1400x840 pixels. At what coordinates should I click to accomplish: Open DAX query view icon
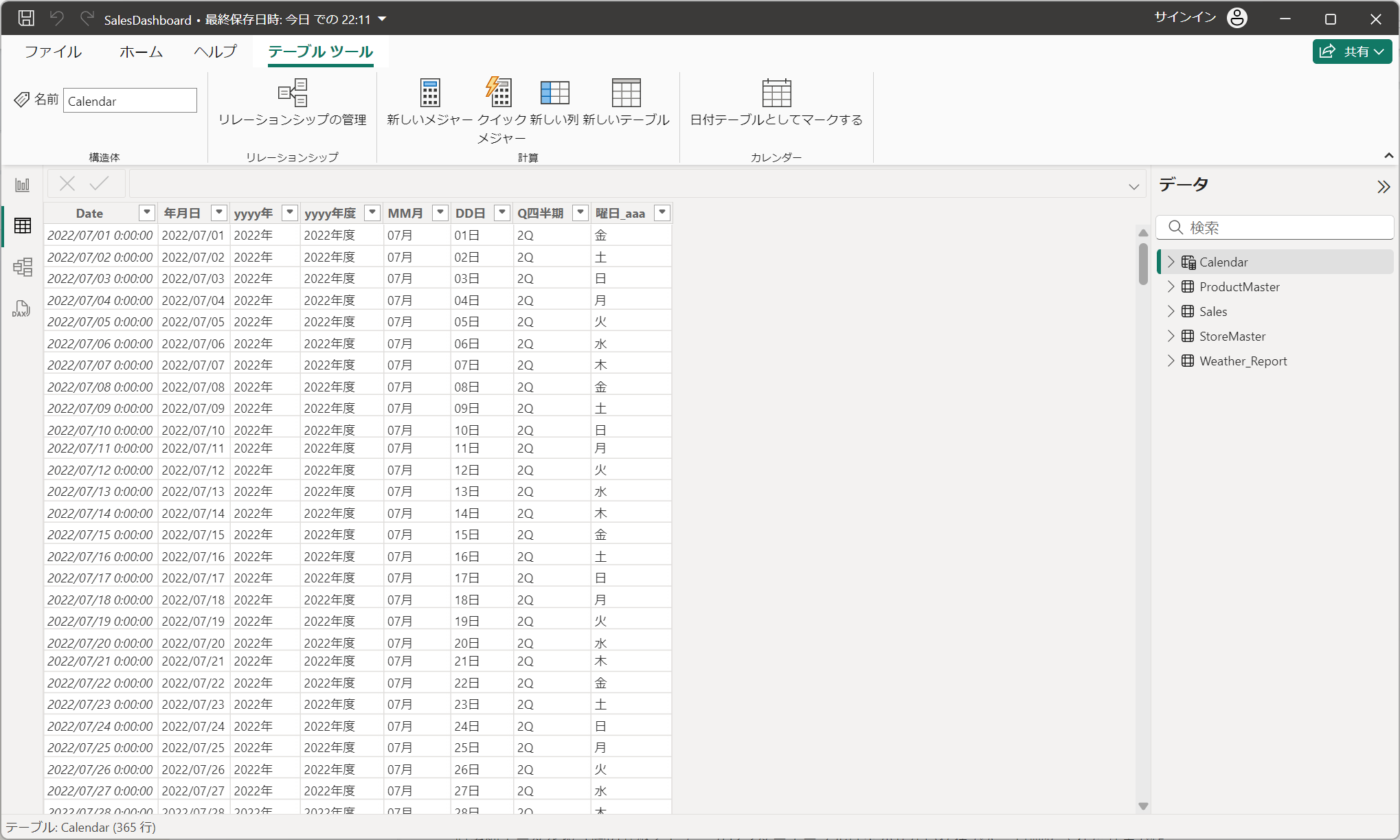pyautogui.click(x=22, y=308)
